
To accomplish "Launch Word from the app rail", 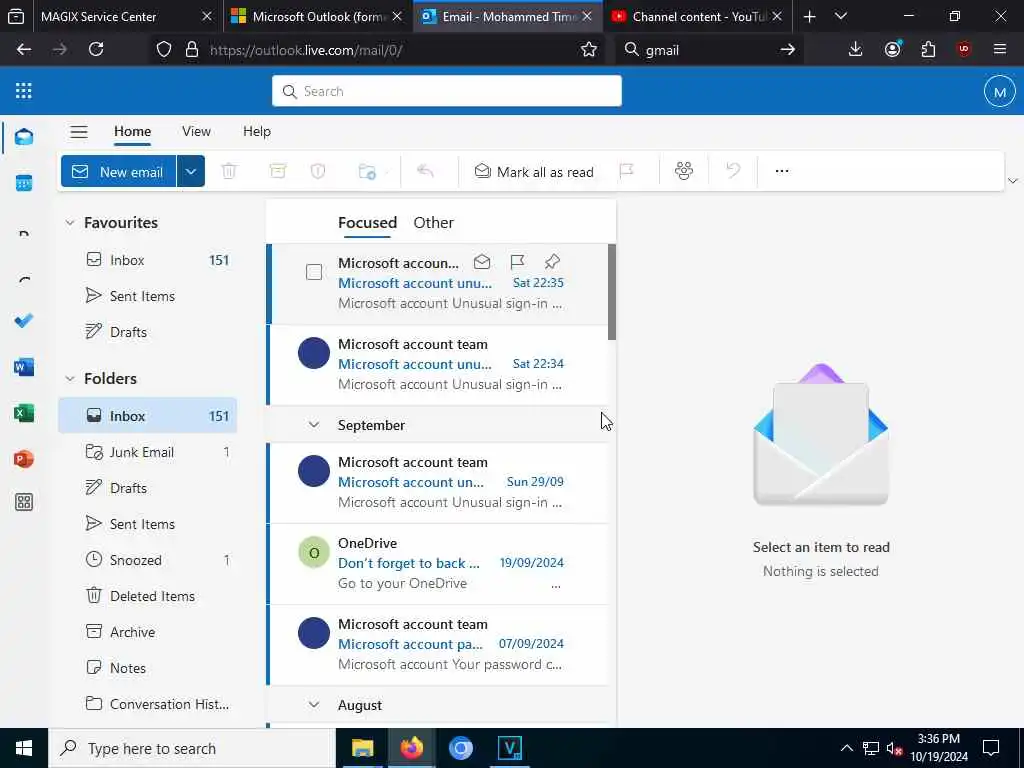I will [24, 367].
